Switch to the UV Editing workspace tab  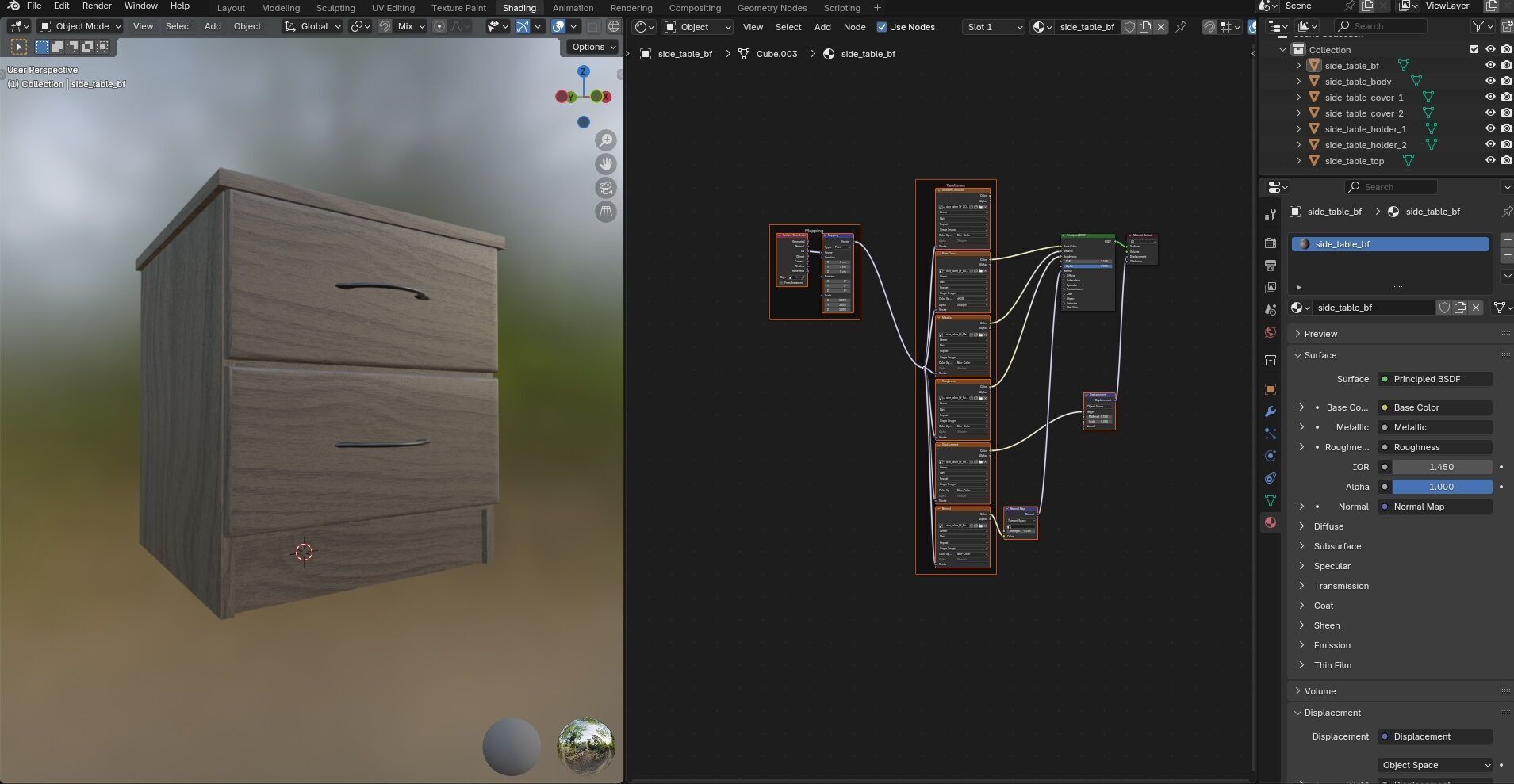(x=393, y=8)
